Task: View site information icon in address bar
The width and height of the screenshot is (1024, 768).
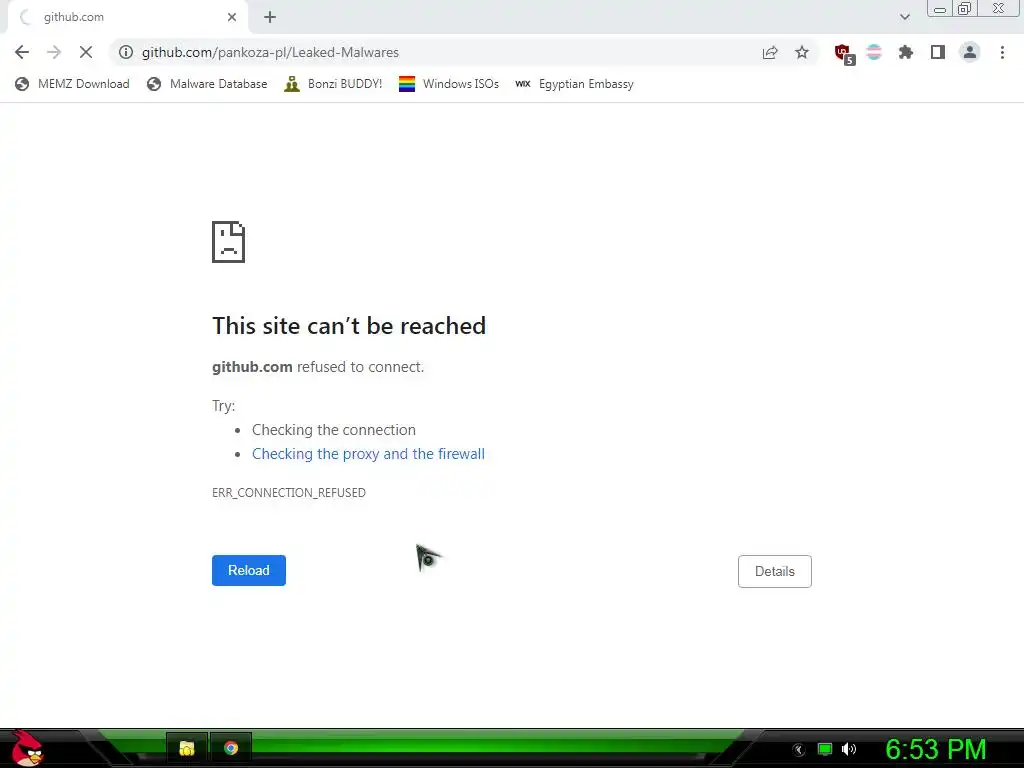Action: pyautogui.click(x=126, y=52)
